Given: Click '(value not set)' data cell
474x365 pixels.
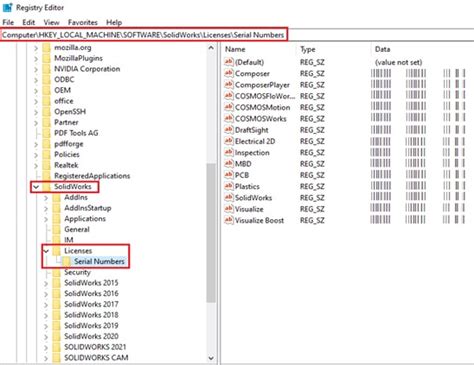Looking at the screenshot, I should pos(398,62).
